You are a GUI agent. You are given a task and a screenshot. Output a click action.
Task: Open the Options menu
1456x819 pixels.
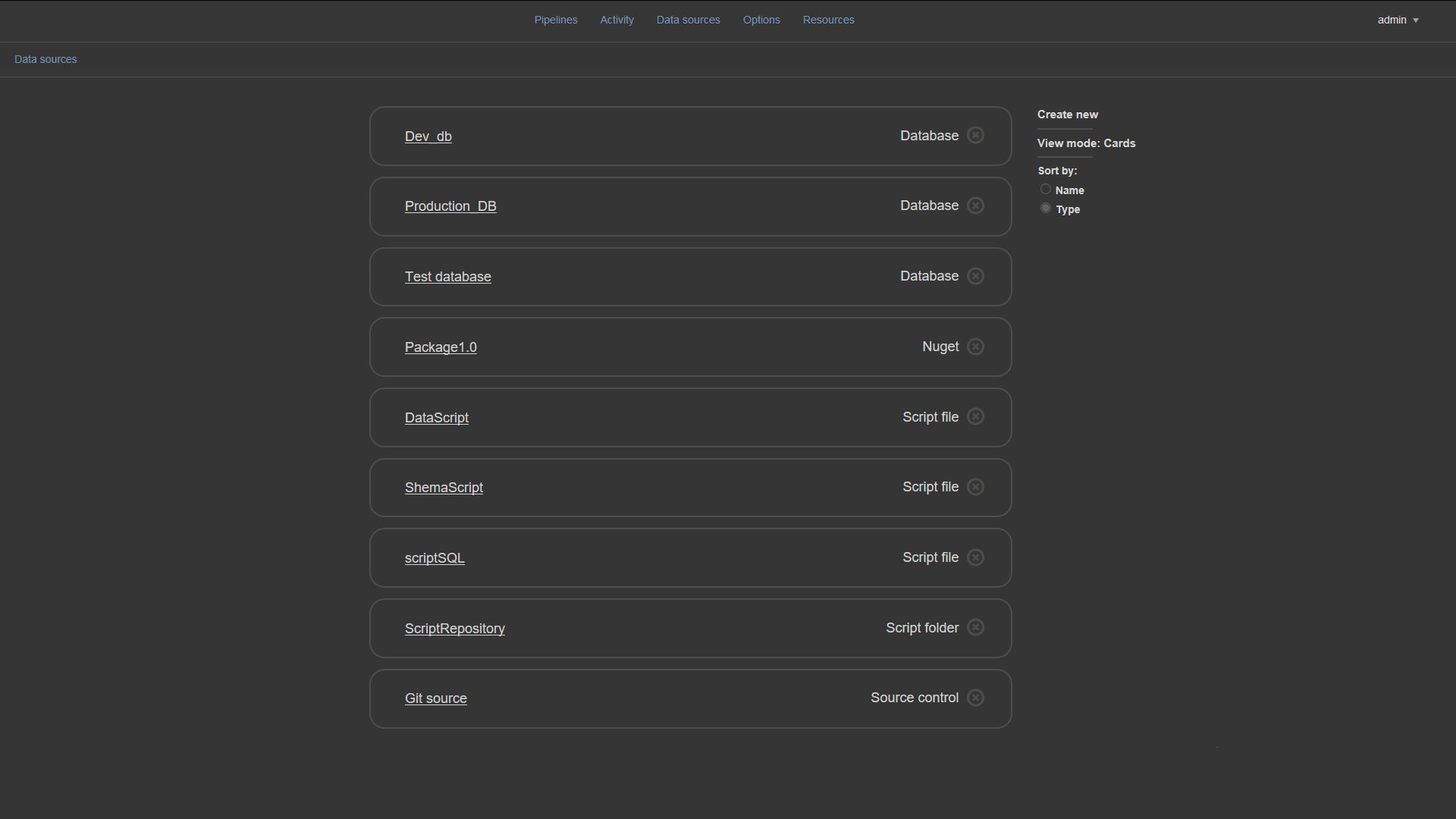[761, 20]
